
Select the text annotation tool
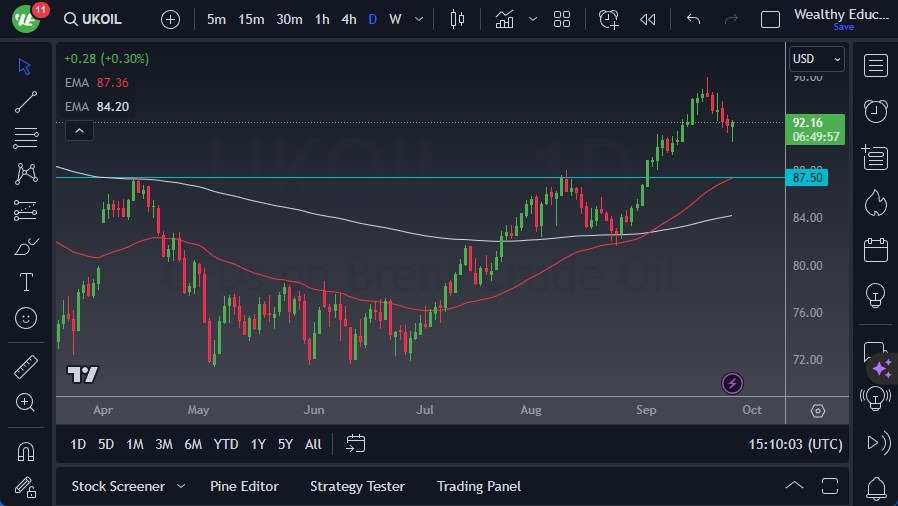(x=26, y=282)
